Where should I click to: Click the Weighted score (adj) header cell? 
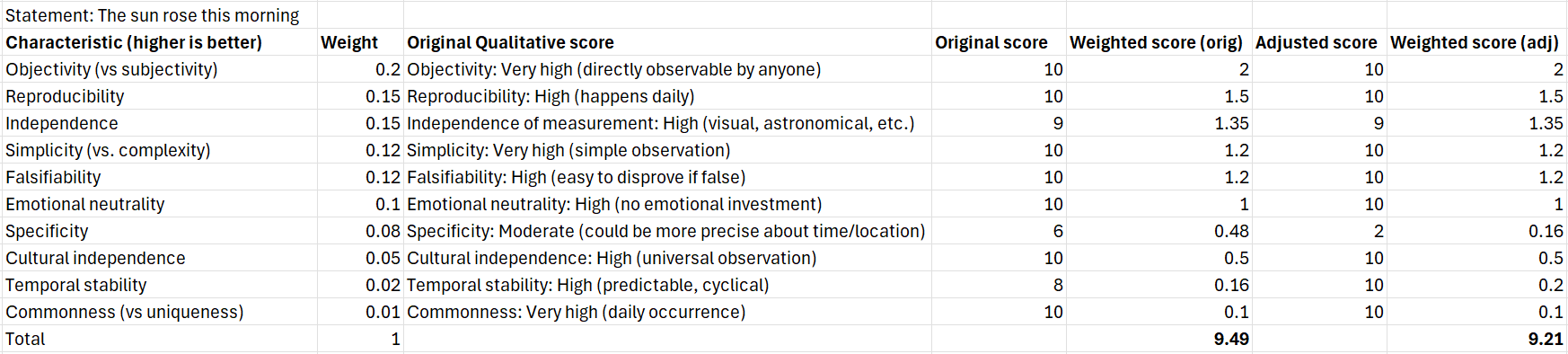[1476, 42]
